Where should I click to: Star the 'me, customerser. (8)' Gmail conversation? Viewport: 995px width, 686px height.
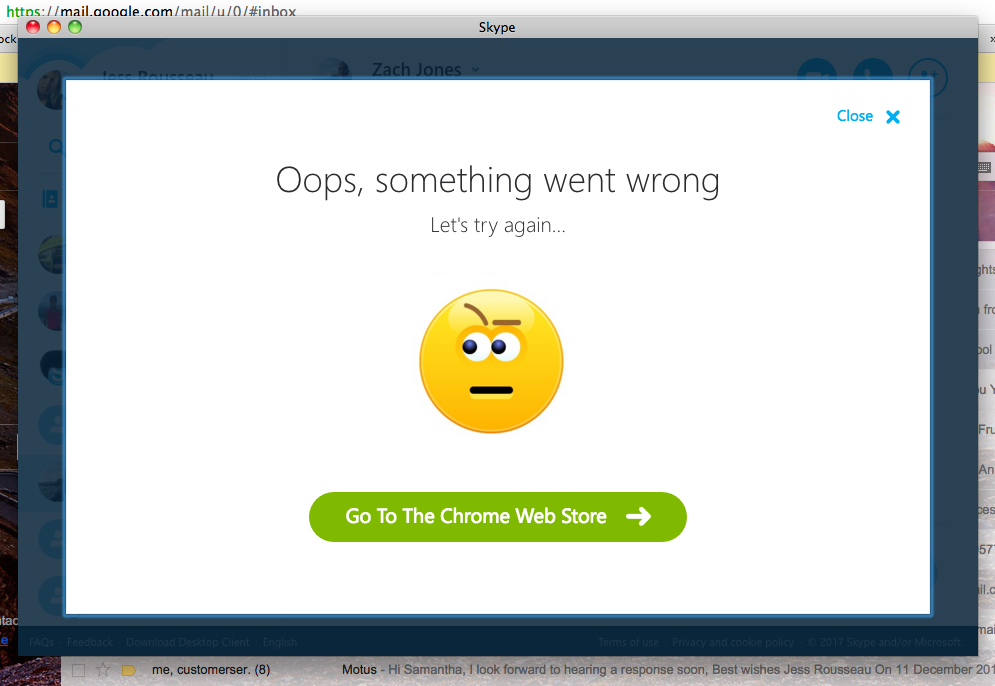(103, 670)
